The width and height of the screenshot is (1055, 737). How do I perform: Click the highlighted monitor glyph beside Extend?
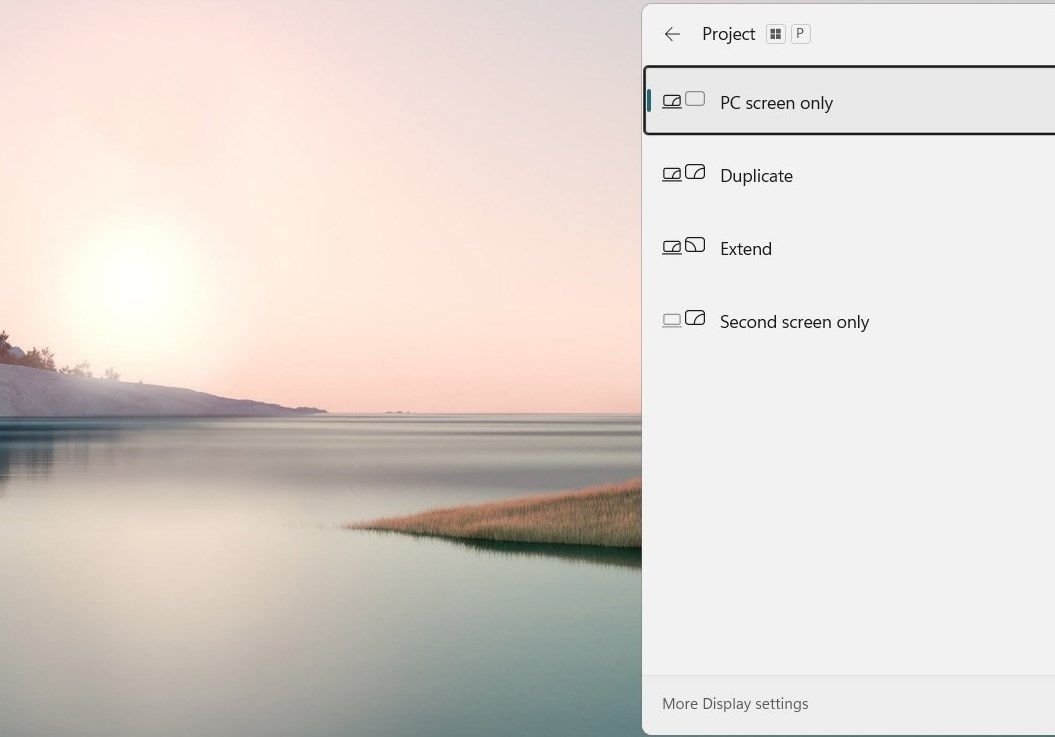694,245
